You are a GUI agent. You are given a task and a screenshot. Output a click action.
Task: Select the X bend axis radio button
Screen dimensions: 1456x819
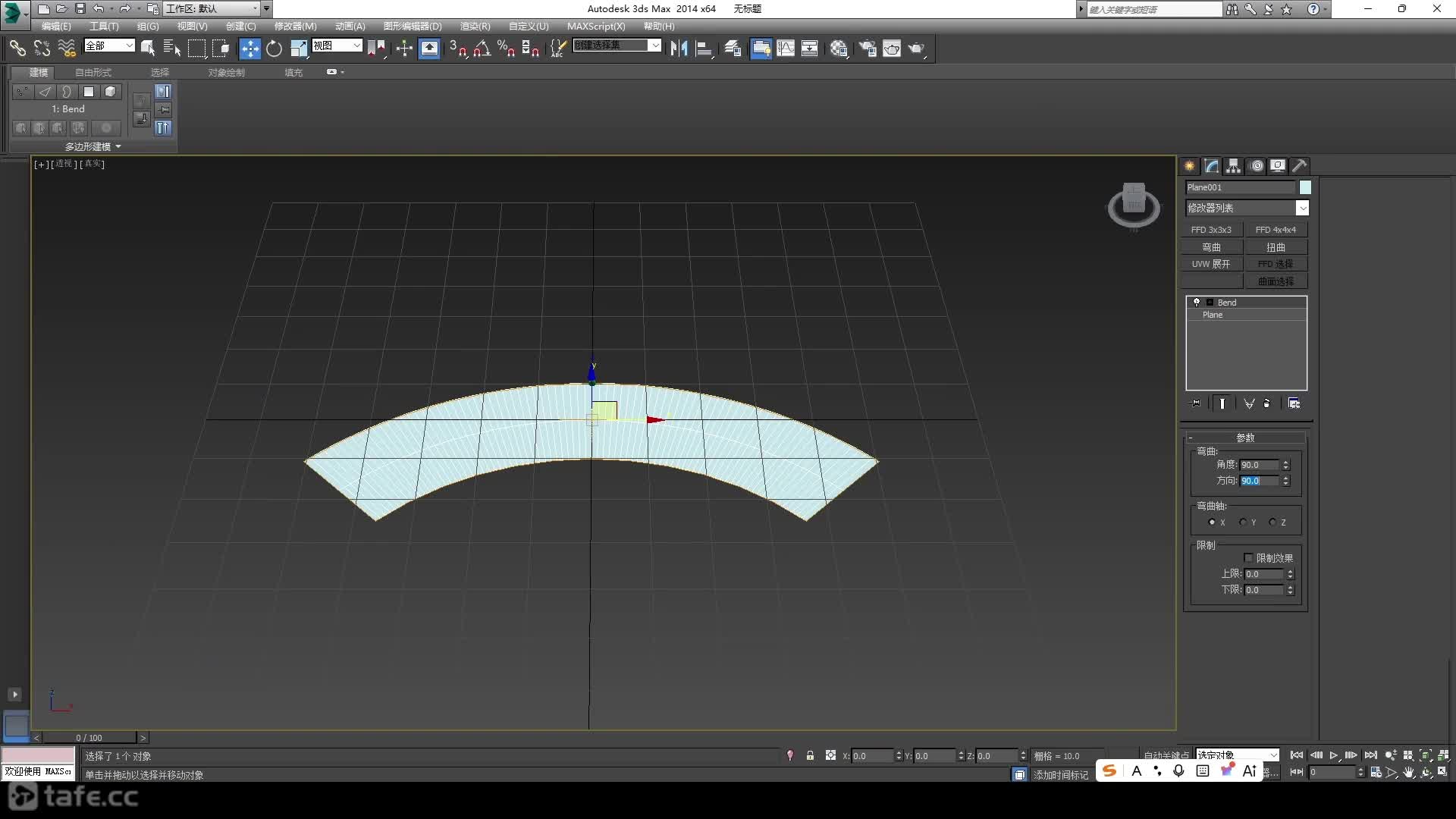pyautogui.click(x=1212, y=522)
